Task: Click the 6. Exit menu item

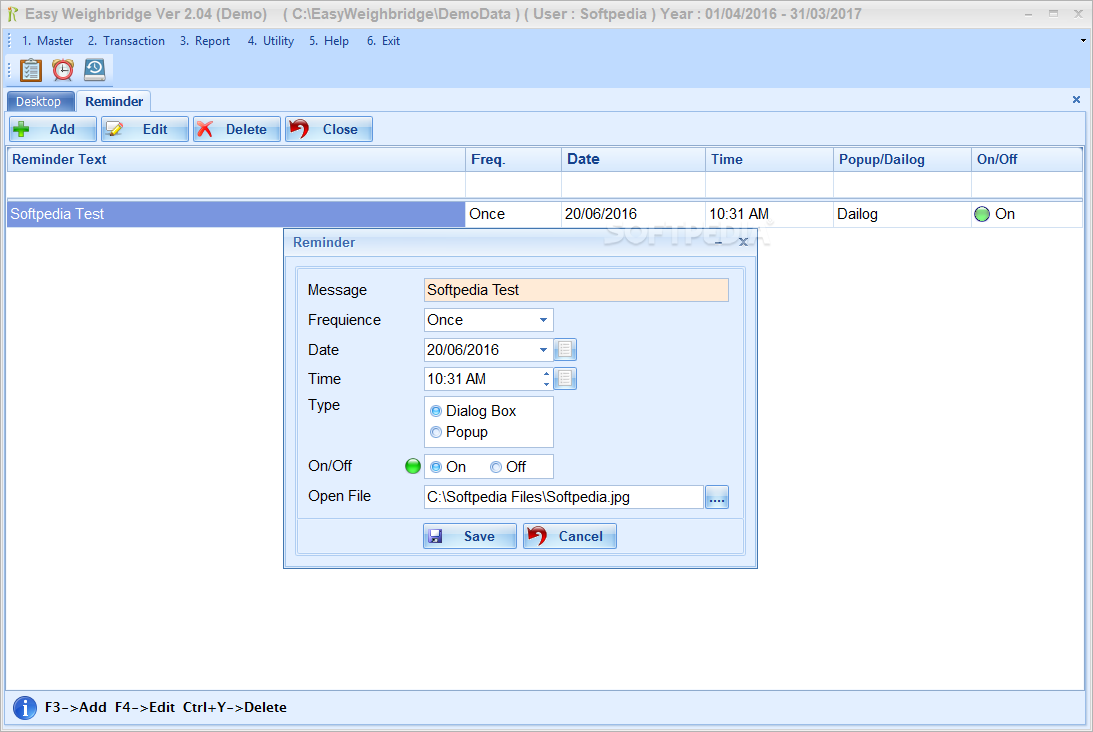Action: pyautogui.click(x=383, y=41)
